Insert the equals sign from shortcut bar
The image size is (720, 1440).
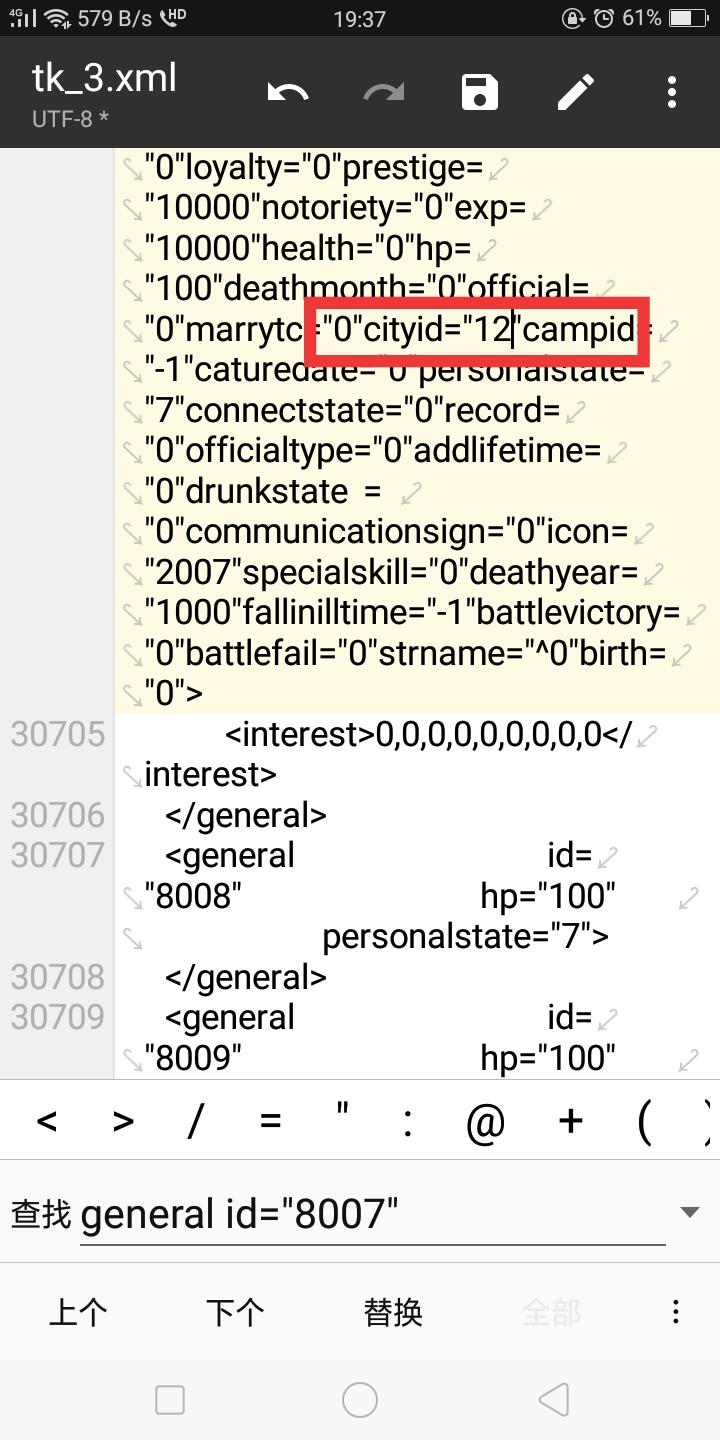(270, 1120)
